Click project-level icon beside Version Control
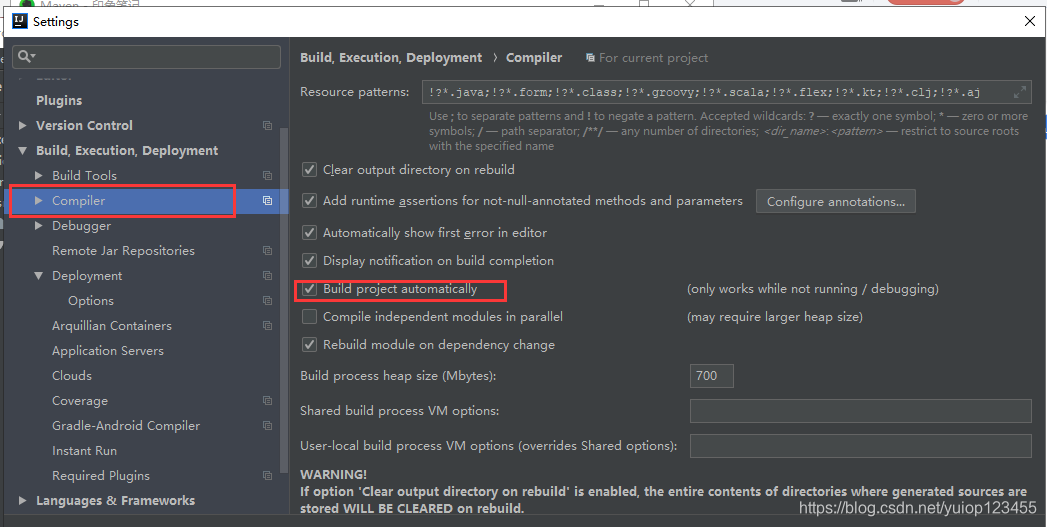Viewport: 1047px width, 527px height. 267,126
